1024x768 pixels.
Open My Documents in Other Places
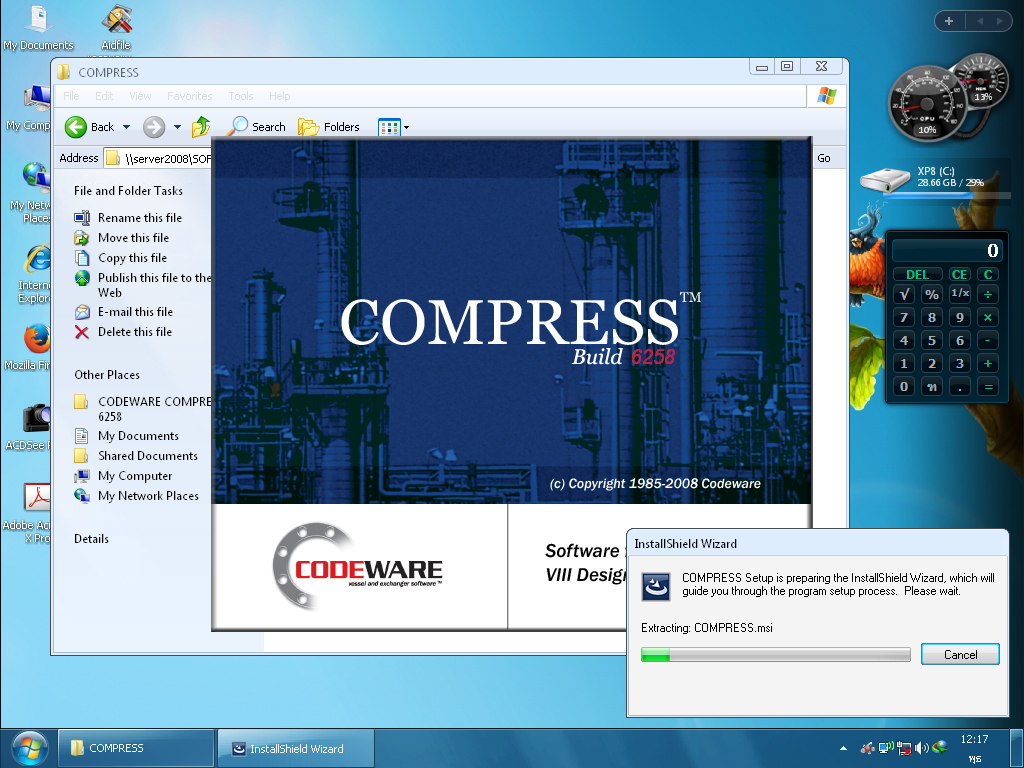point(138,436)
